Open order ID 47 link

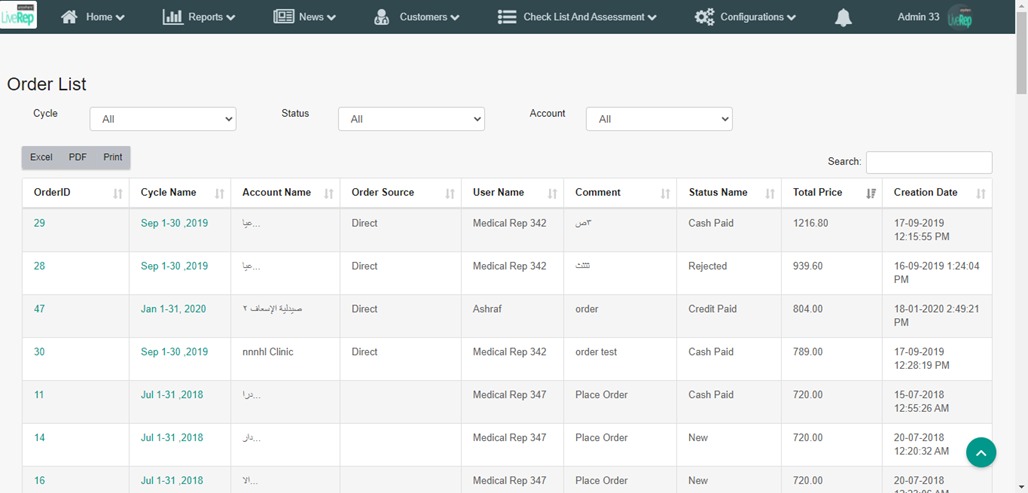[x=39, y=309]
